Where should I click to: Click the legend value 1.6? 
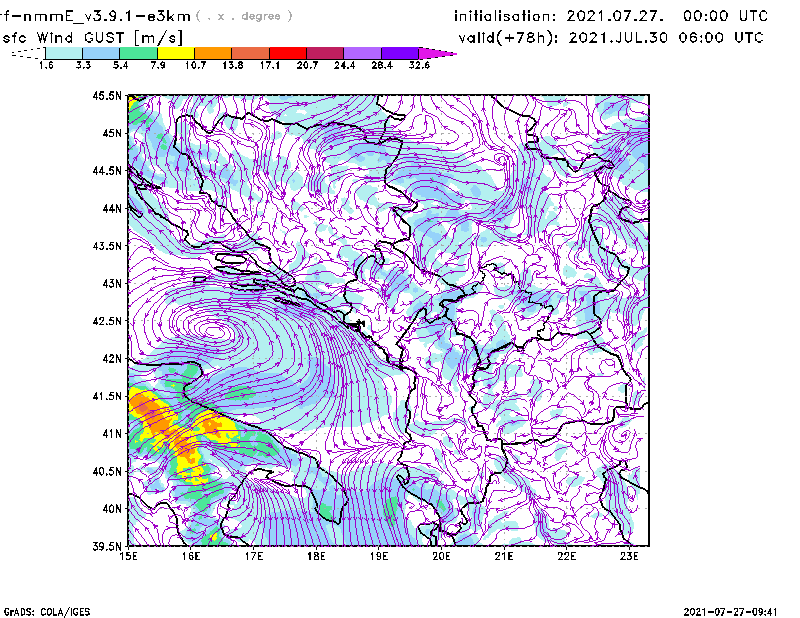pos(46,65)
